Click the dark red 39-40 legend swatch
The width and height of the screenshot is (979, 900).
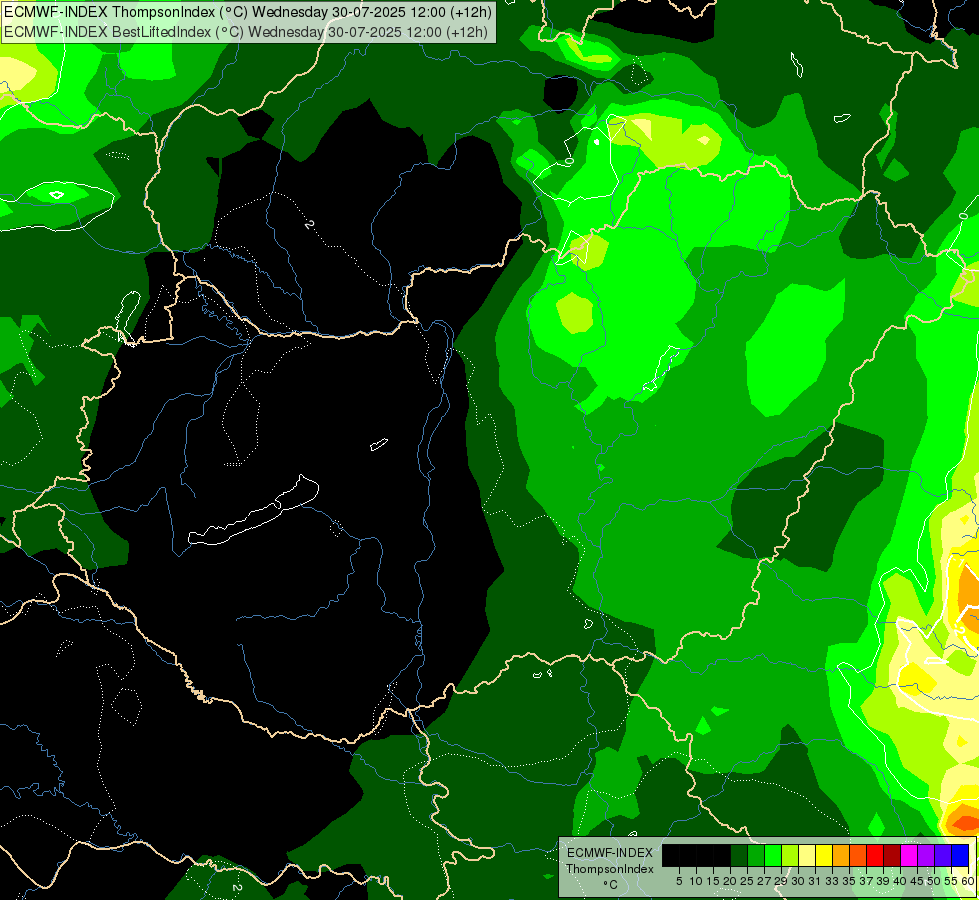click(892, 855)
